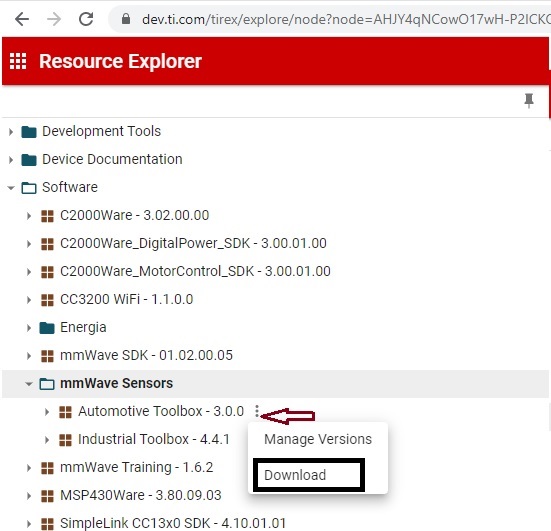Click the SimpleLink CC13x0 SDK package icon
The height and width of the screenshot is (531, 551).
47,524
